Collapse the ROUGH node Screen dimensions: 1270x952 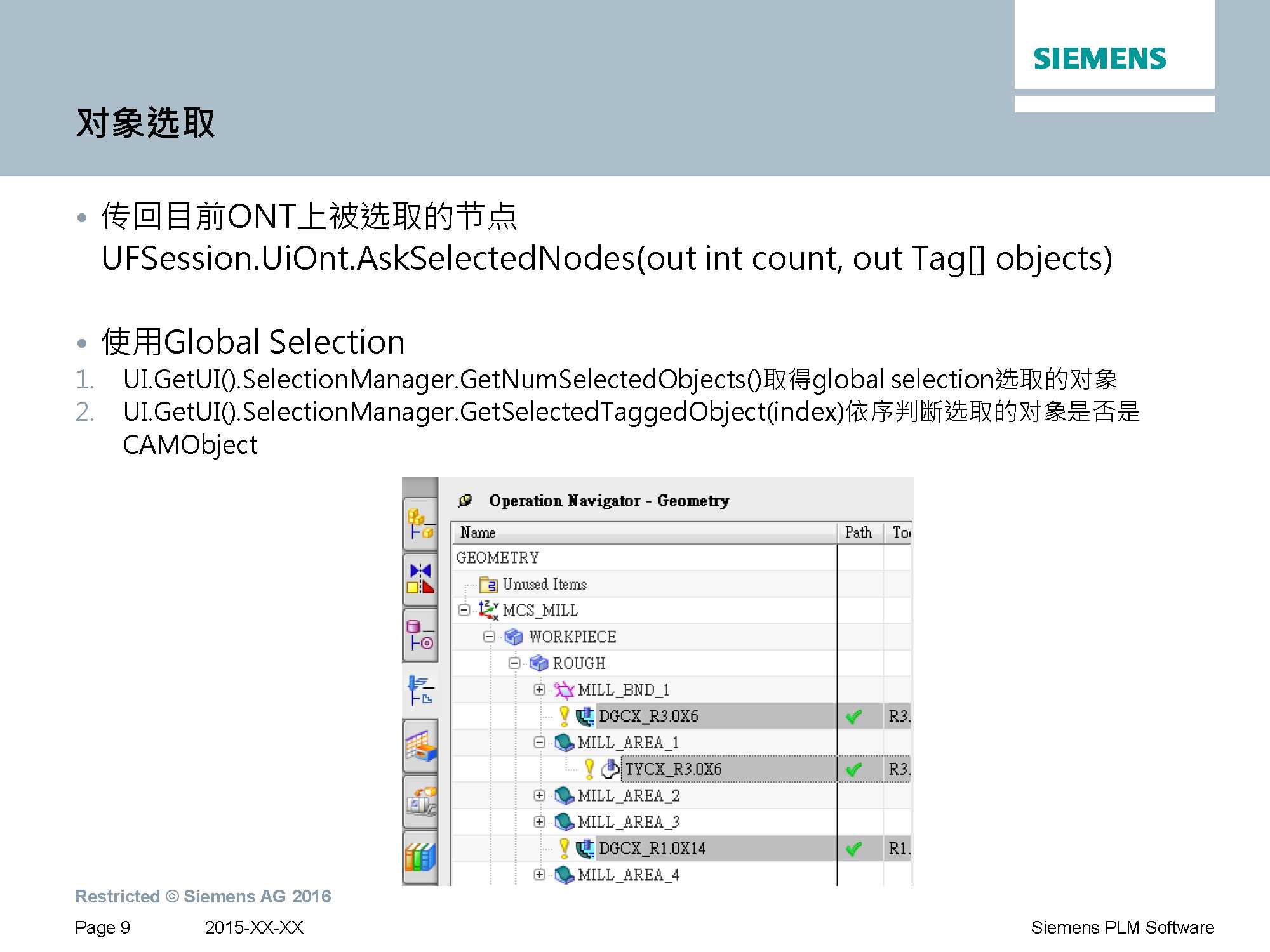(514, 663)
